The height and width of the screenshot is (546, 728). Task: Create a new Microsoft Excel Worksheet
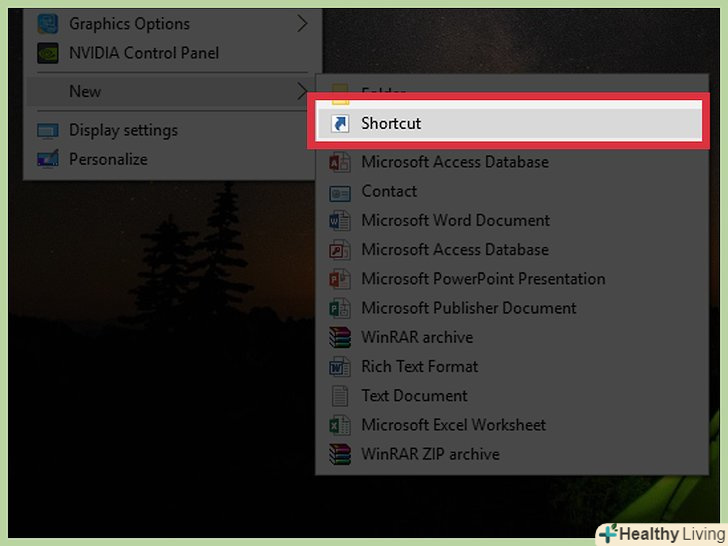coord(512,425)
